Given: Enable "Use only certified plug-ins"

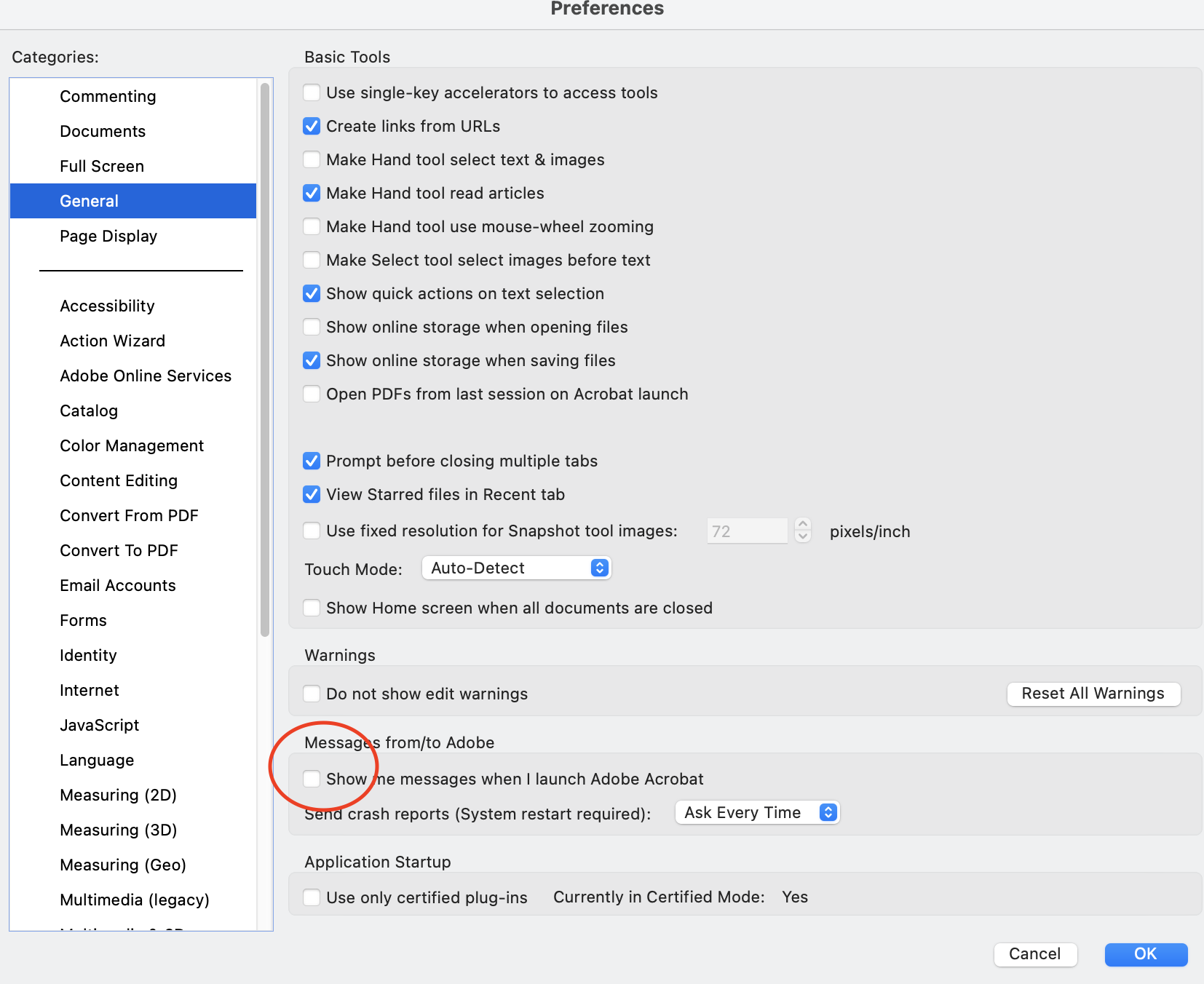Looking at the screenshot, I should click(x=312, y=897).
